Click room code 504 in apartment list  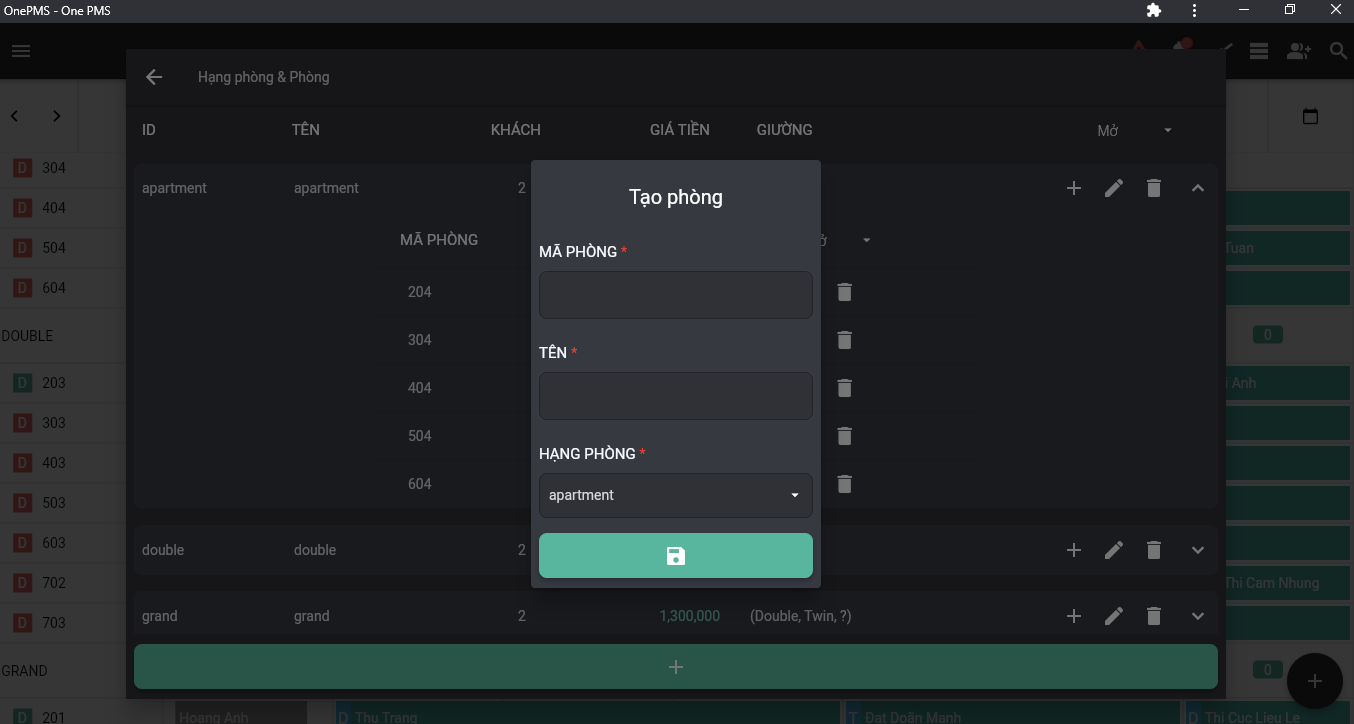click(420, 436)
